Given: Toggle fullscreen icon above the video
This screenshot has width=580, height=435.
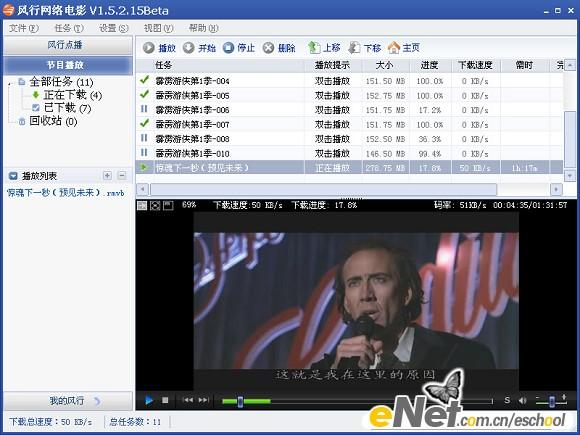Looking at the screenshot, I should point(155,205).
